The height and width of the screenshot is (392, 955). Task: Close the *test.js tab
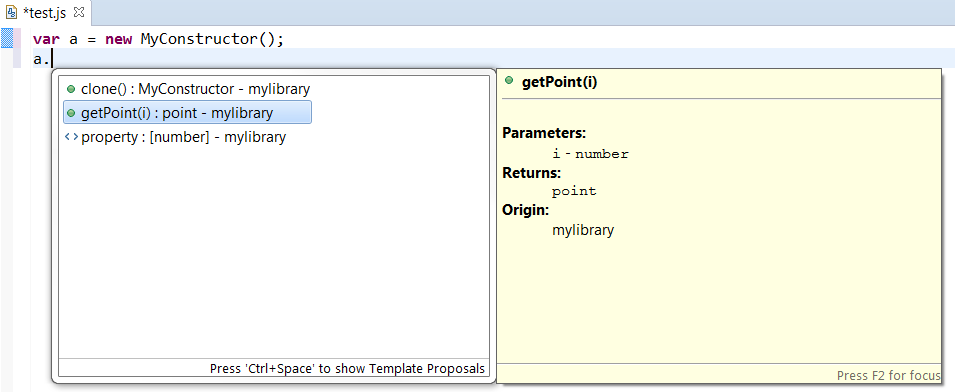[79, 12]
